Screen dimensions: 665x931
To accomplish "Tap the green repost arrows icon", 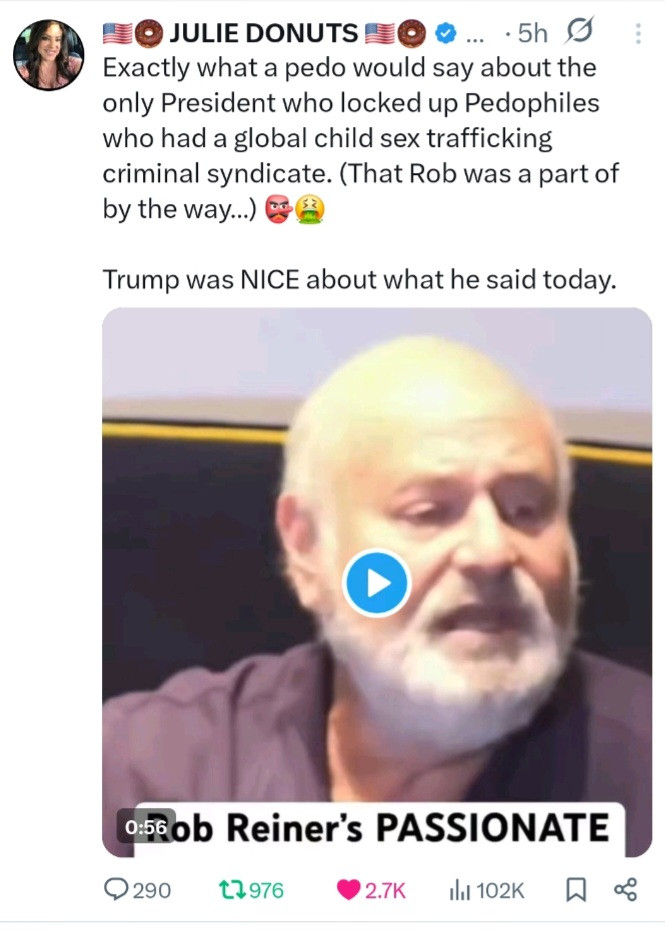I will (x=231, y=889).
